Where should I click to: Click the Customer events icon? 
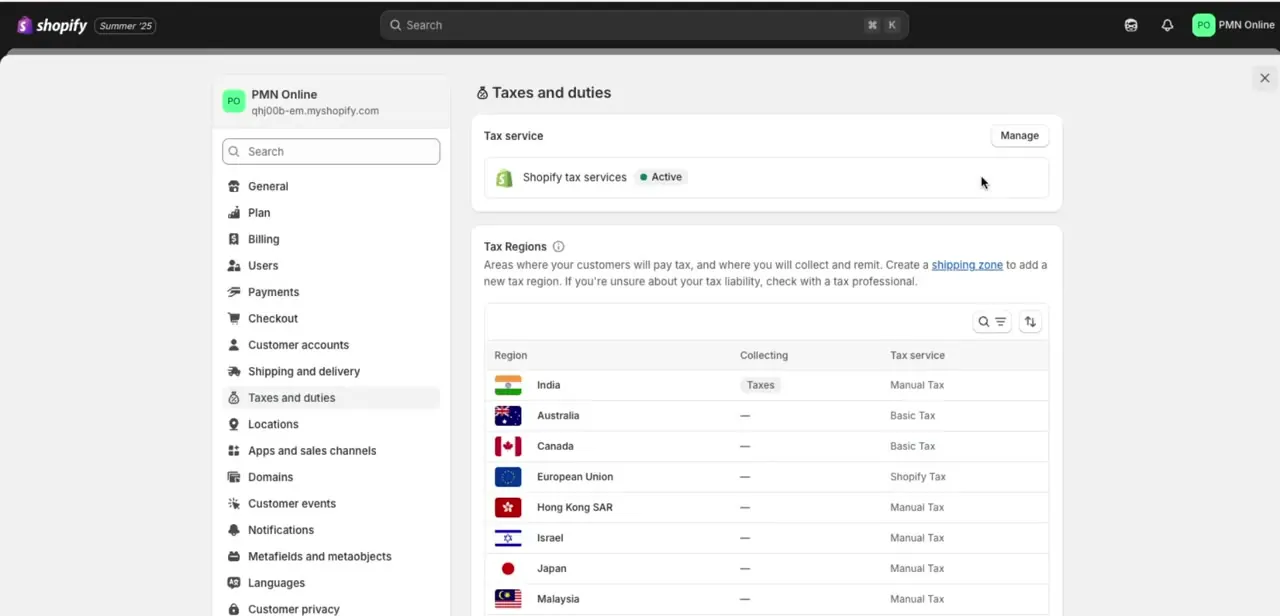coord(234,504)
